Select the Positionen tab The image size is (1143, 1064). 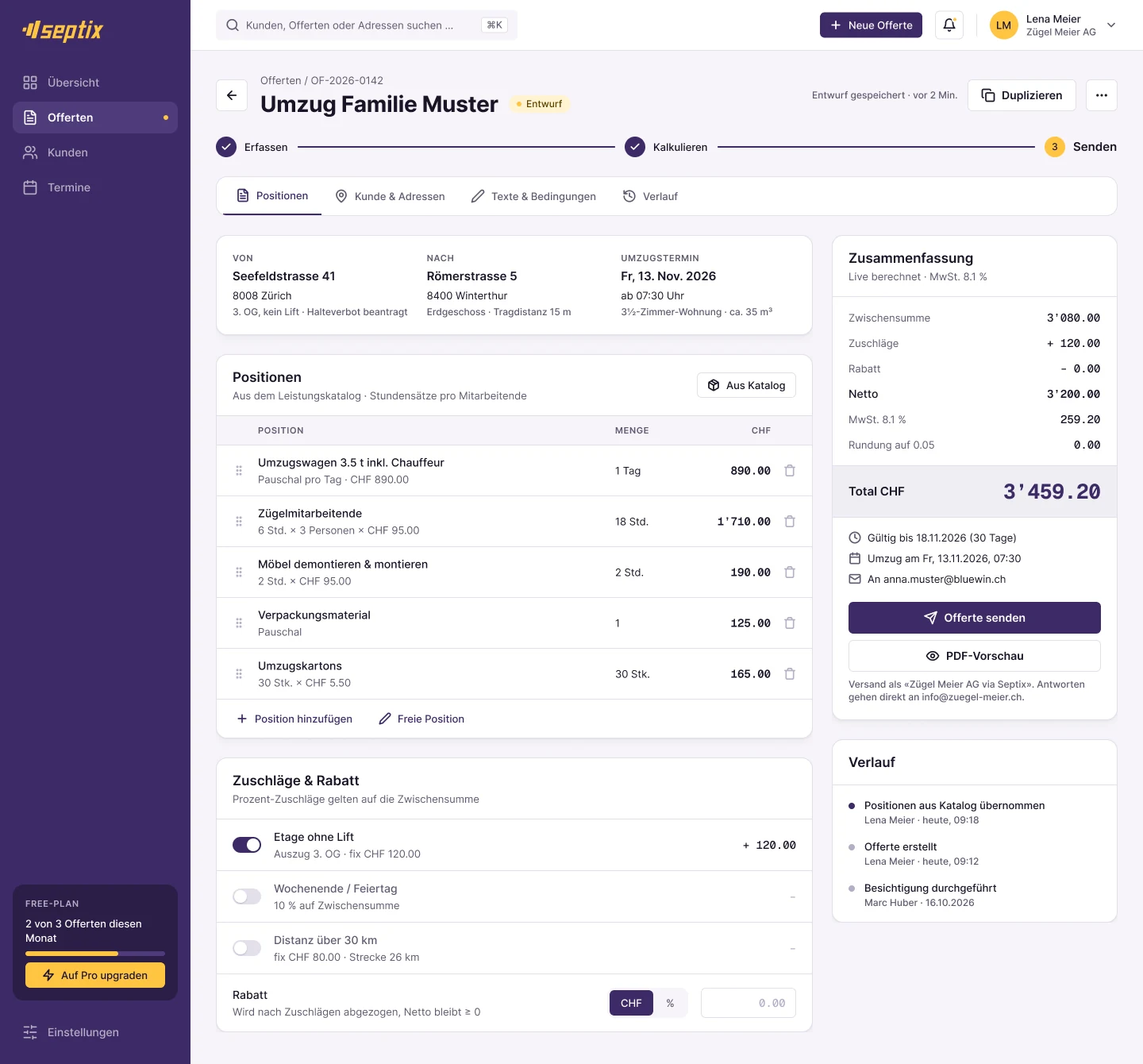pyautogui.click(x=272, y=196)
